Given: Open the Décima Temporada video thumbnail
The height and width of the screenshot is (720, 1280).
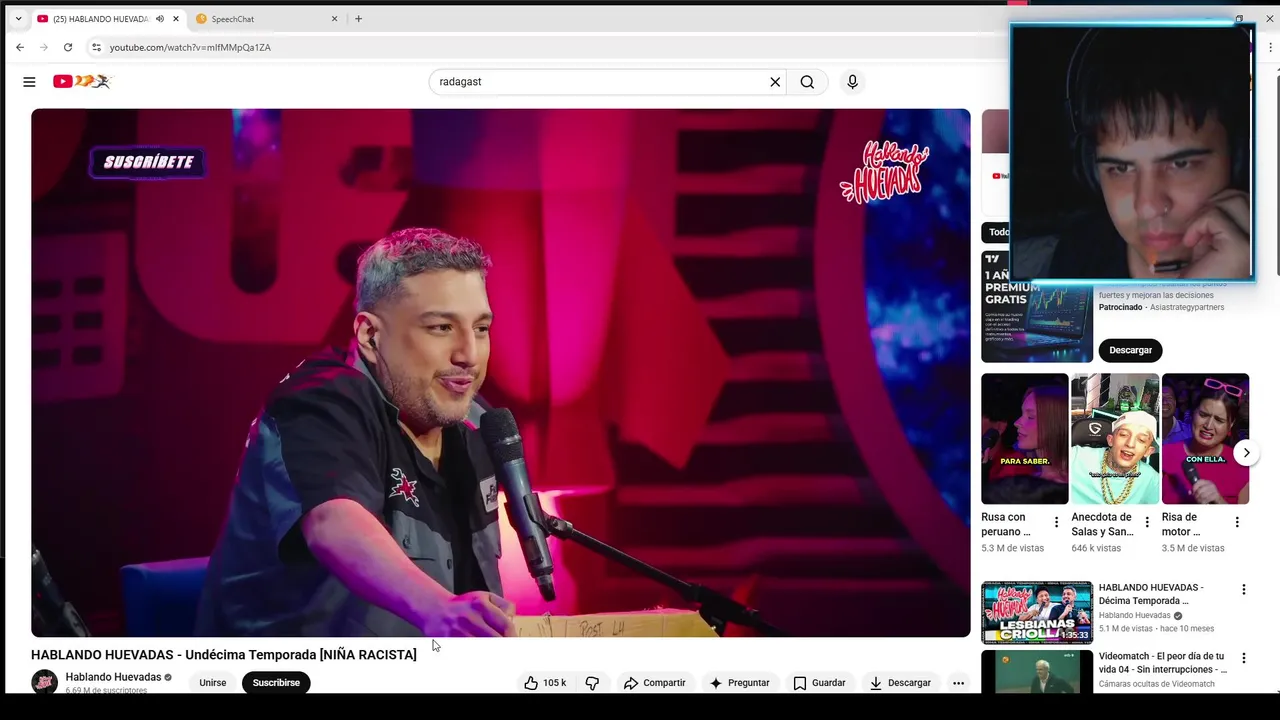Looking at the screenshot, I should (1036, 612).
